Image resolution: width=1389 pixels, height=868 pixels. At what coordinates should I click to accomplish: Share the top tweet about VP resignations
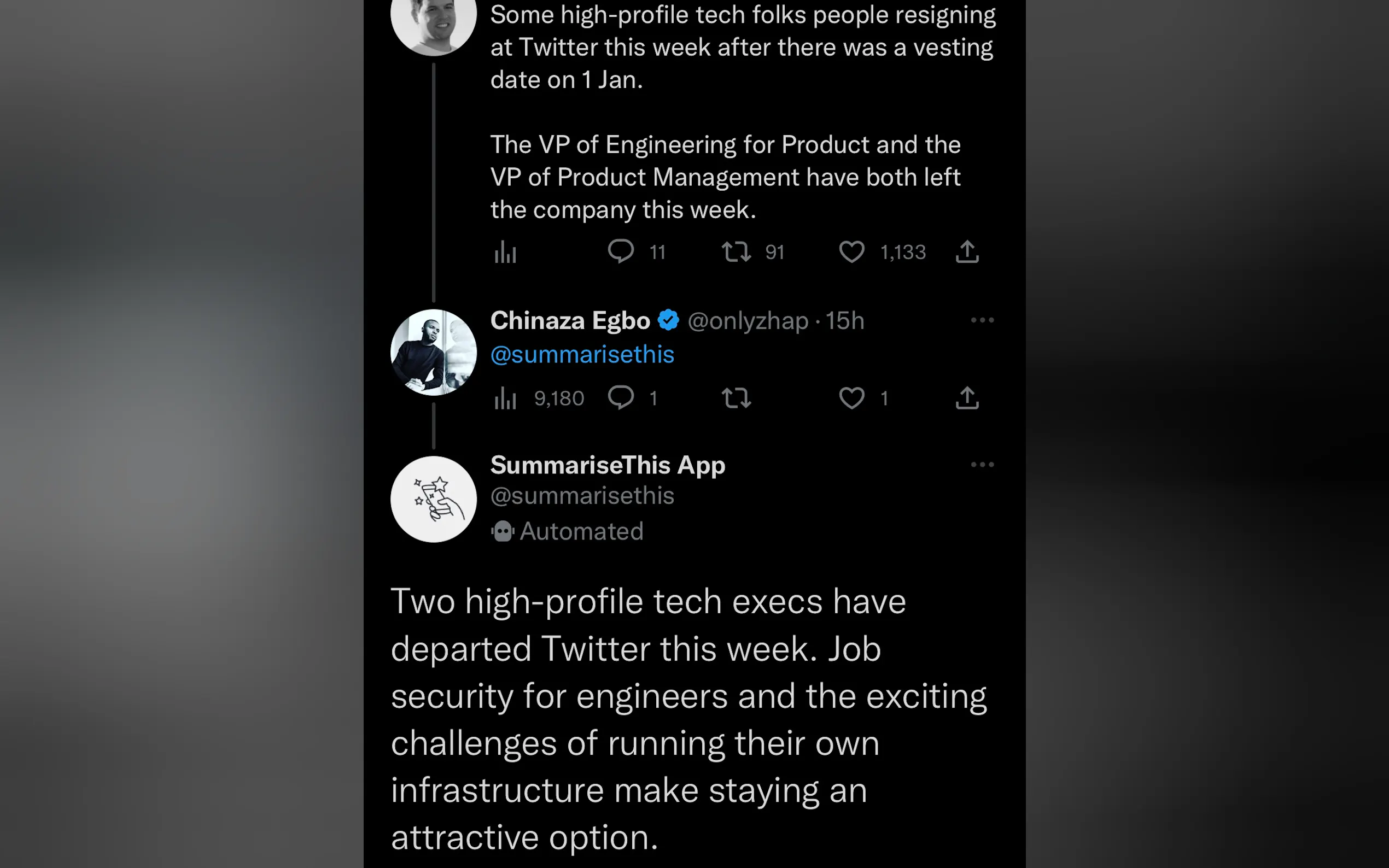pyautogui.click(x=967, y=251)
